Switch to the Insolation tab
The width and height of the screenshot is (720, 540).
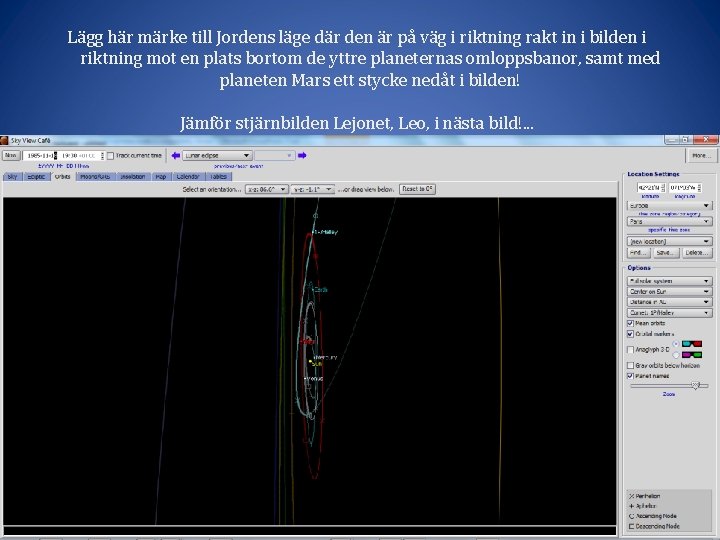click(133, 177)
